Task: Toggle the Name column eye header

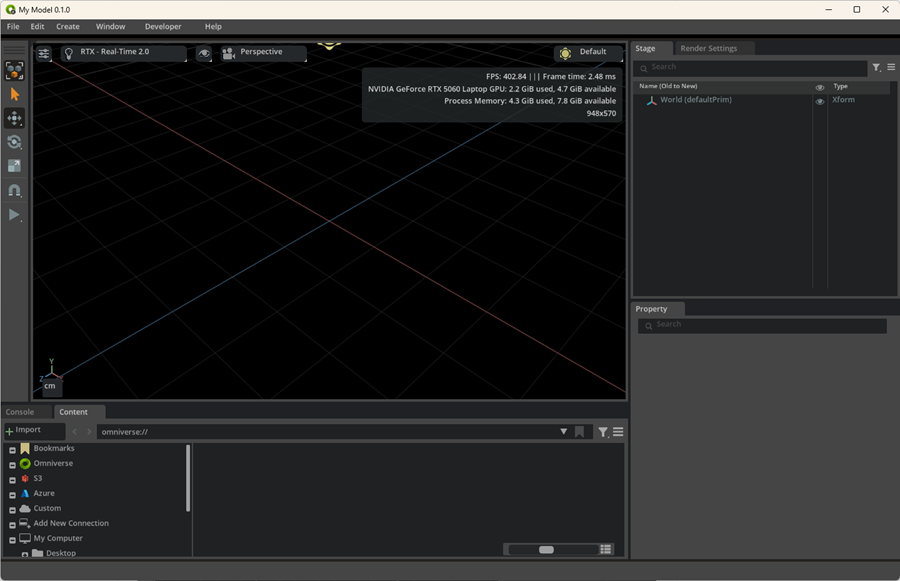Action: [x=820, y=86]
